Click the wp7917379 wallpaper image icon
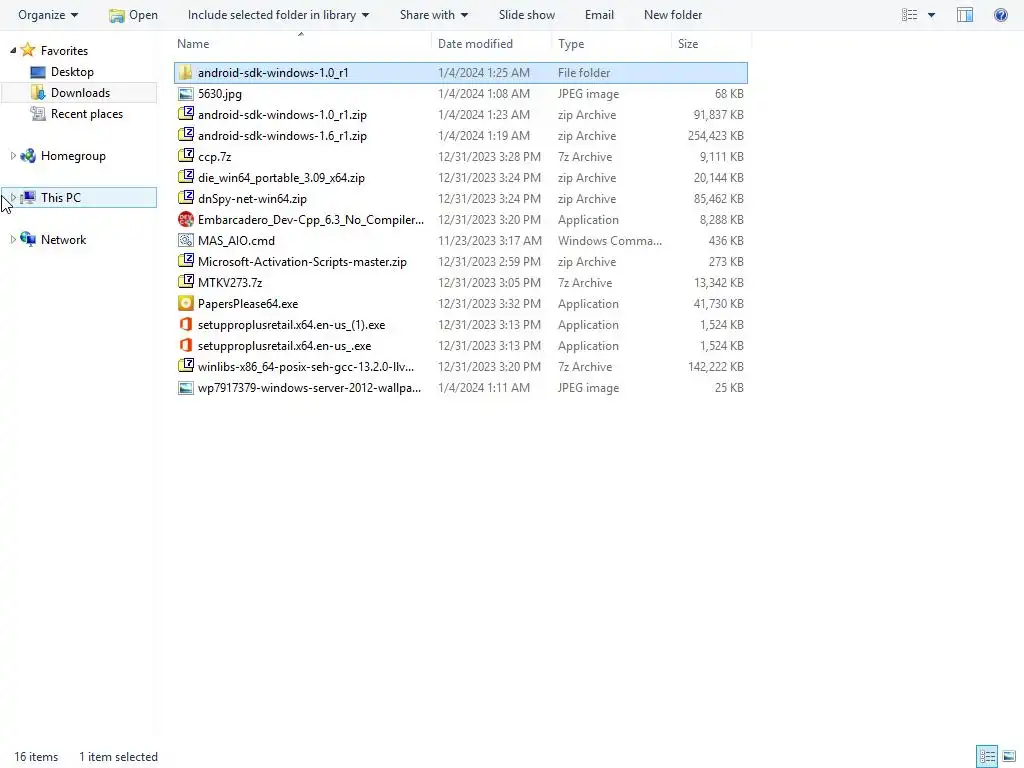1024x768 pixels. pos(185,387)
